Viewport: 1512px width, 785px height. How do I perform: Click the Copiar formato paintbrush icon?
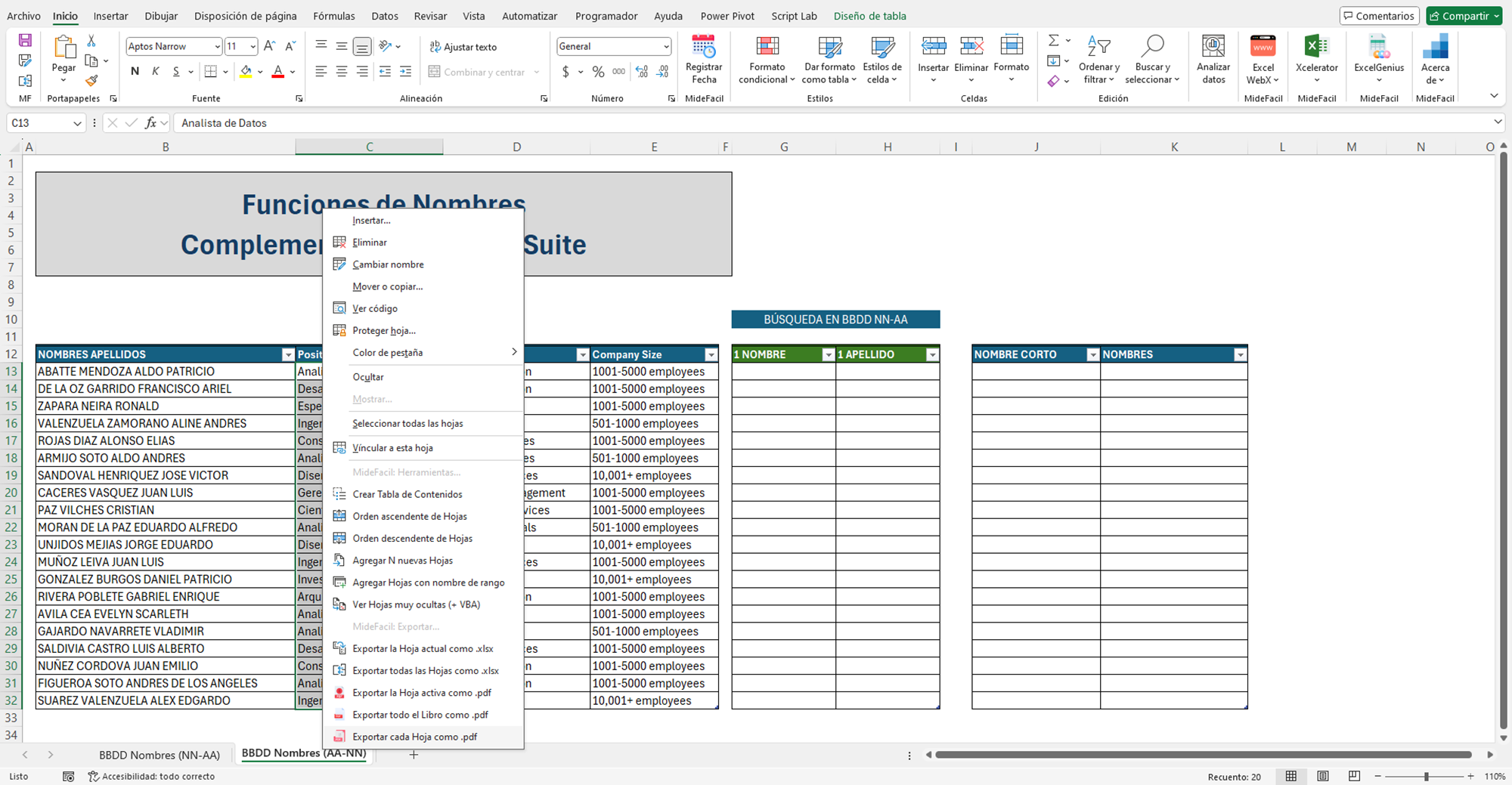click(91, 80)
